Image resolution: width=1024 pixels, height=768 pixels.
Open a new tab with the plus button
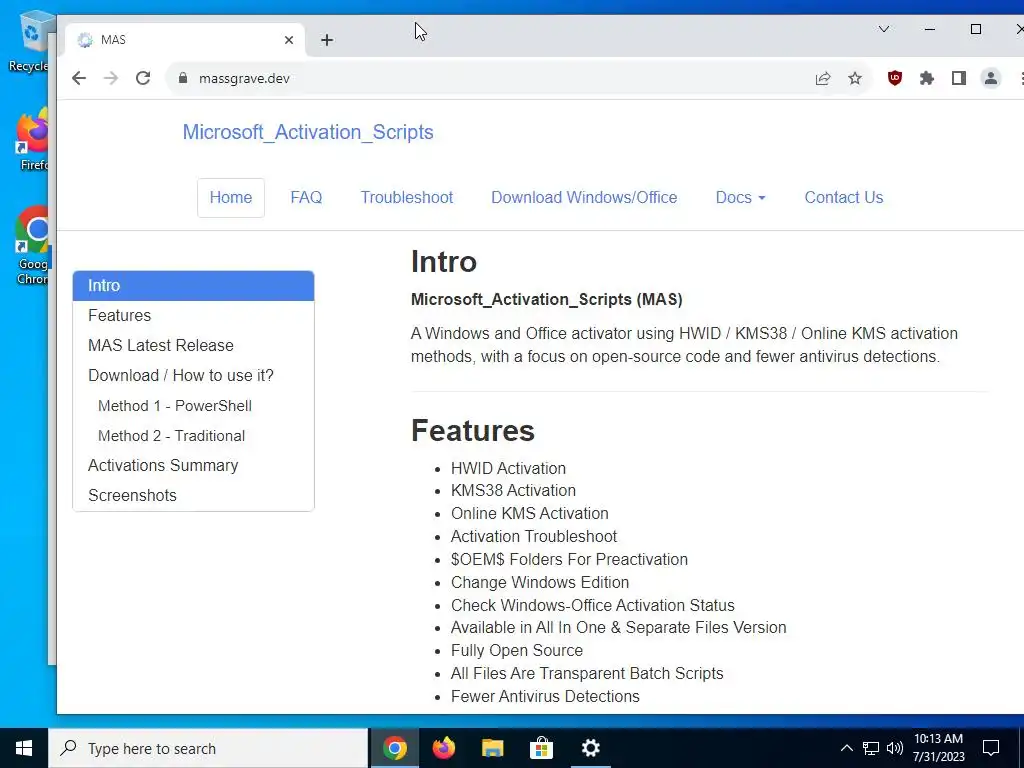coord(327,40)
